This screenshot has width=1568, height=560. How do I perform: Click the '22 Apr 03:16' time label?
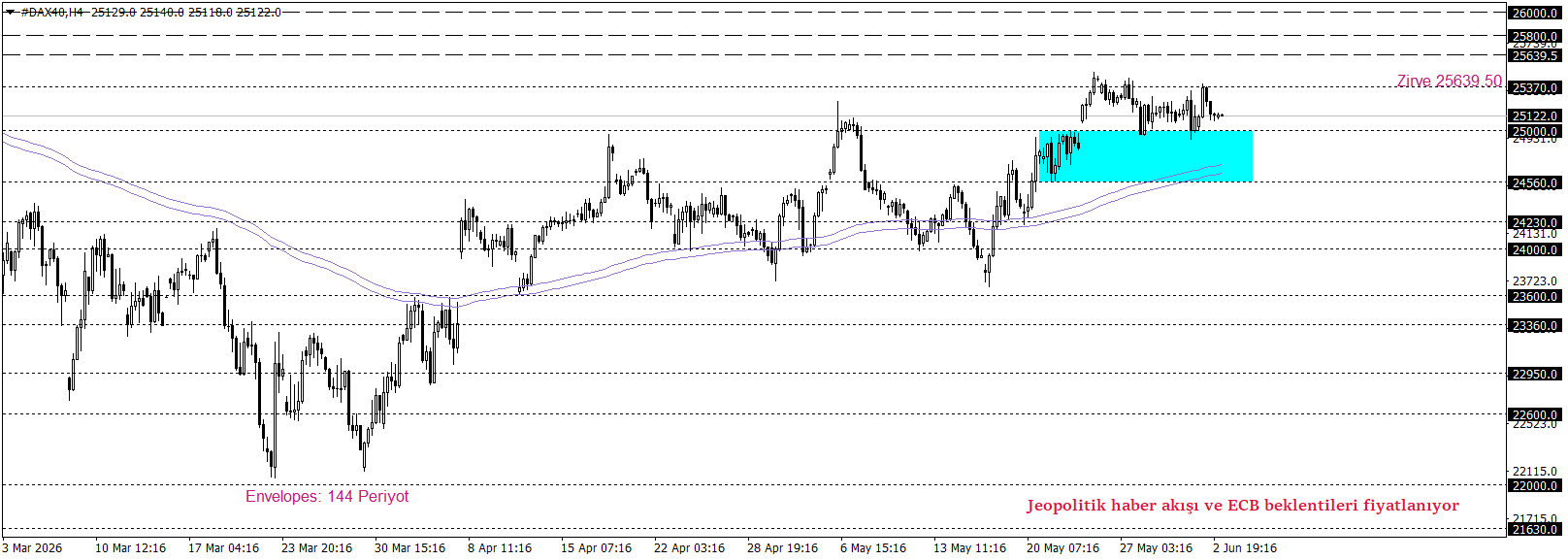pyautogui.click(x=689, y=548)
